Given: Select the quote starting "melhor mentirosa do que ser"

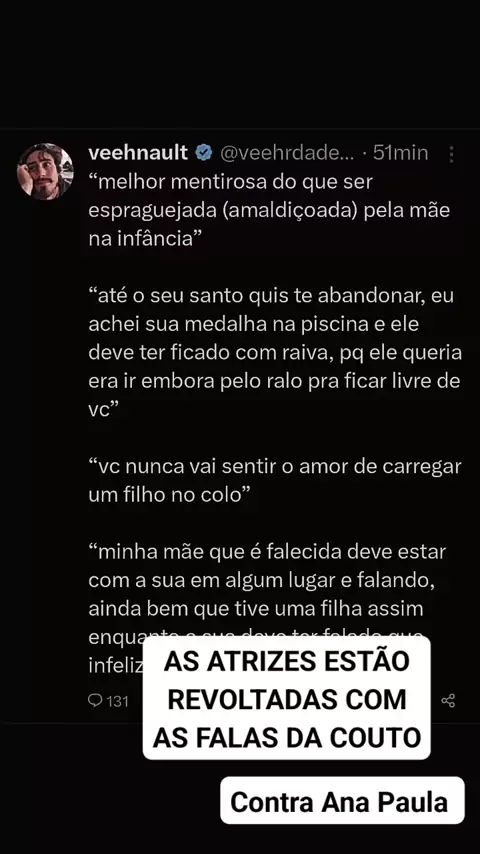Looking at the screenshot, I should 270,210.
